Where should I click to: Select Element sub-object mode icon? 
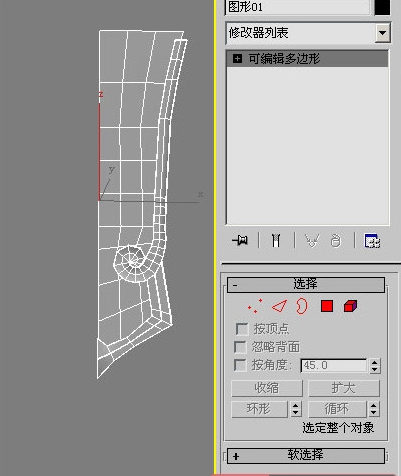coord(350,306)
